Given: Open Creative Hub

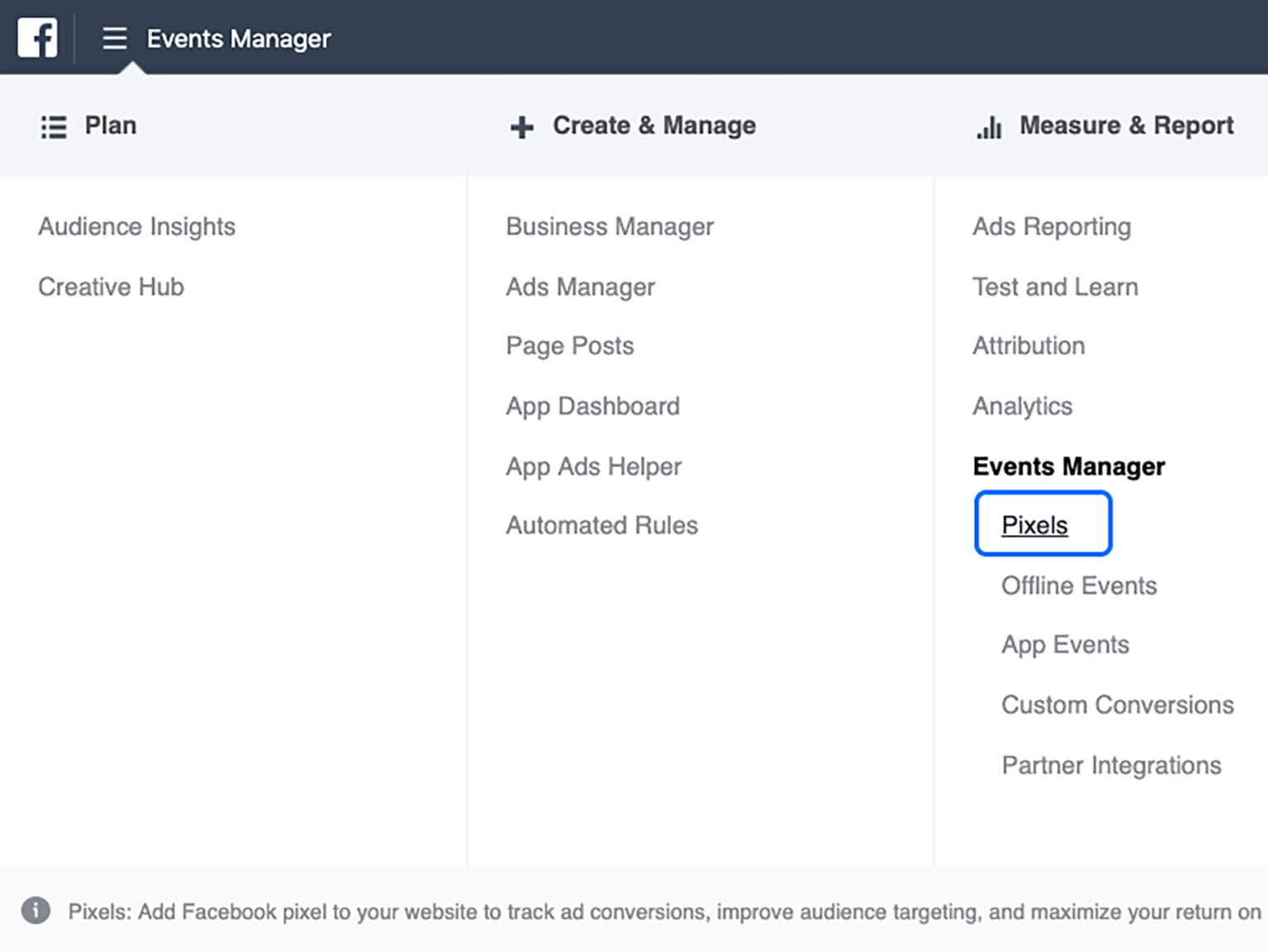Looking at the screenshot, I should click(x=111, y=287).
